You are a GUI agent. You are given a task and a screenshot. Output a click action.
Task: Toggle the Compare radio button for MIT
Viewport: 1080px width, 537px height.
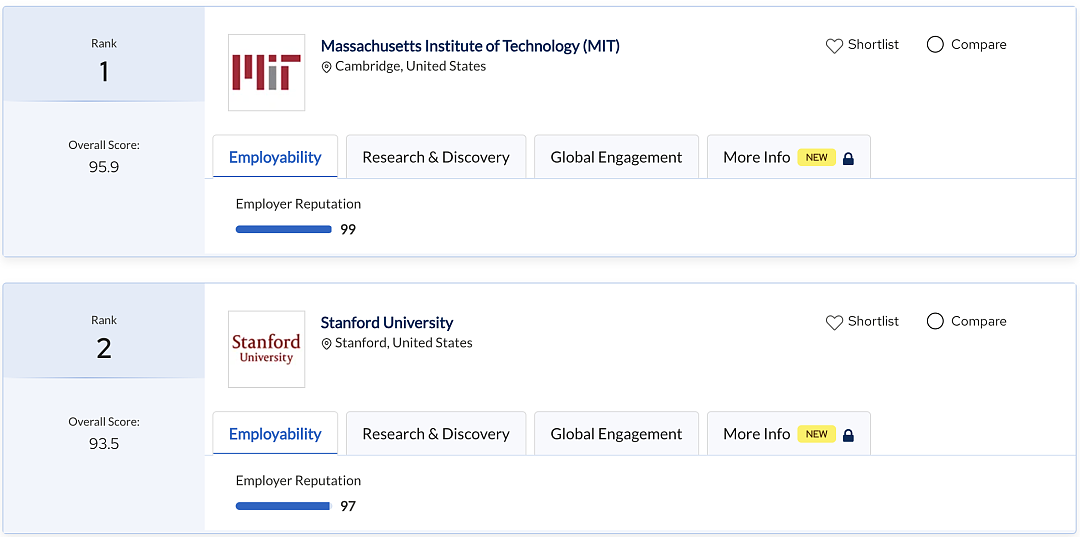pyautogui.click(x=935, y=45)
